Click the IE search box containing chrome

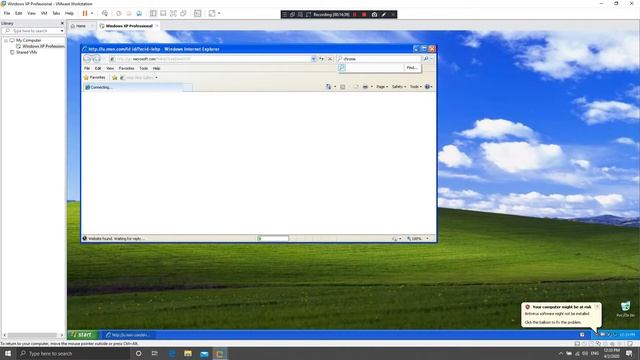[x=380, y=59]
